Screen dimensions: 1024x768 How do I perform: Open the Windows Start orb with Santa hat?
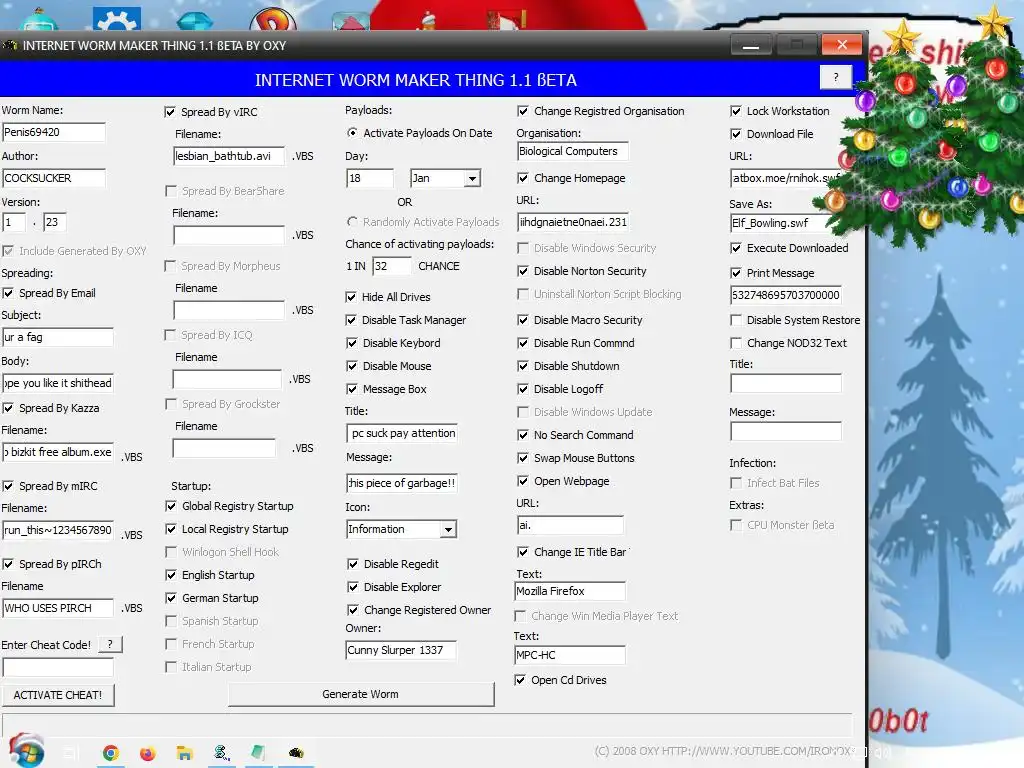point(26,751)
